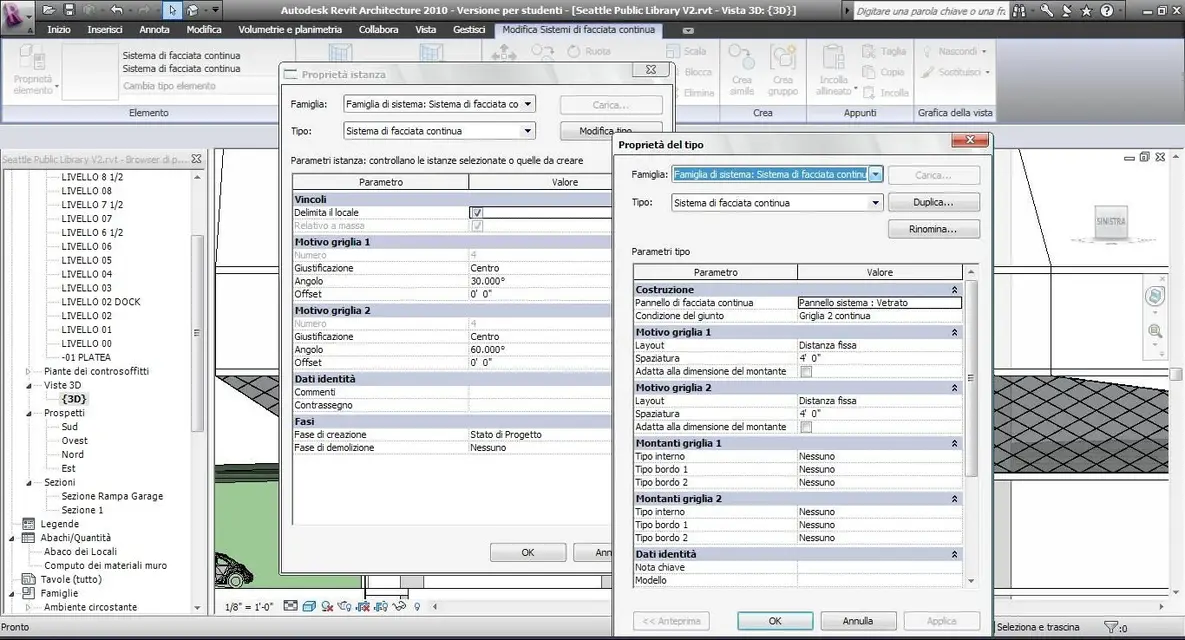Open Famiglia dropdown in Proprietà istanza dialog
Image resolution: width=1185 pixels, height=640 pixels.
(528, 104)
